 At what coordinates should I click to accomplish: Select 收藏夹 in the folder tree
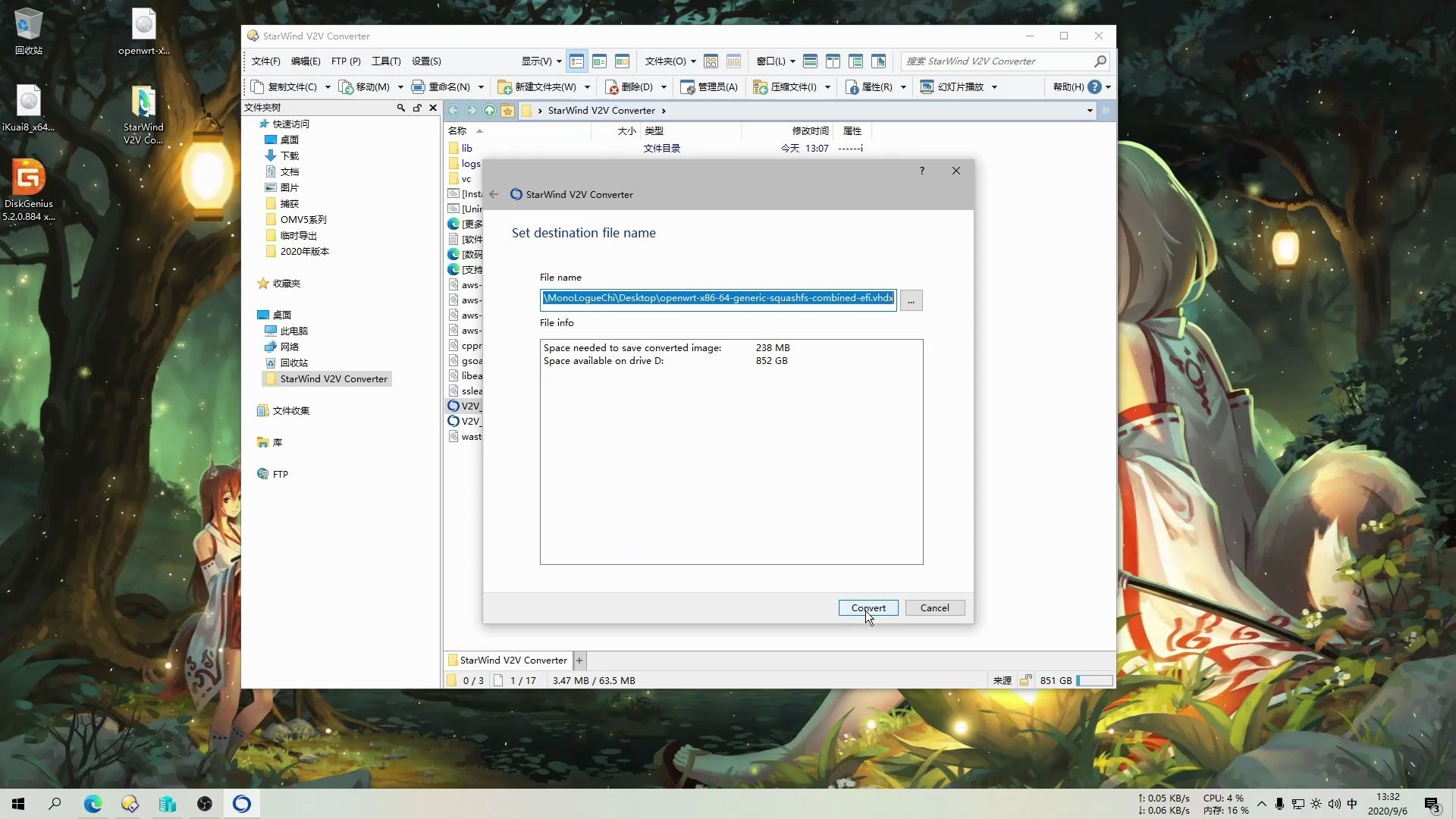[287, 283]
